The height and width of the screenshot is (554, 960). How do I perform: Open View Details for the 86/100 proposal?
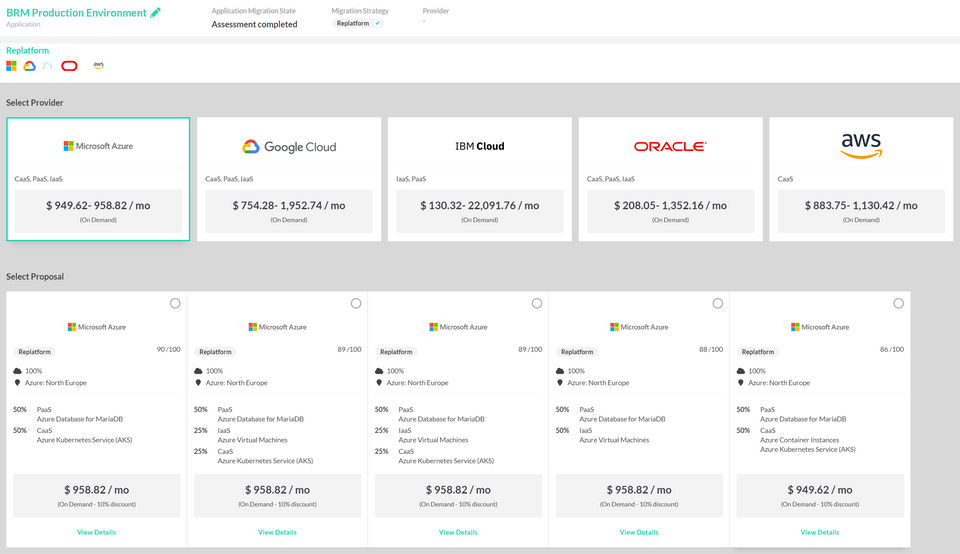(x=820, y=532)
